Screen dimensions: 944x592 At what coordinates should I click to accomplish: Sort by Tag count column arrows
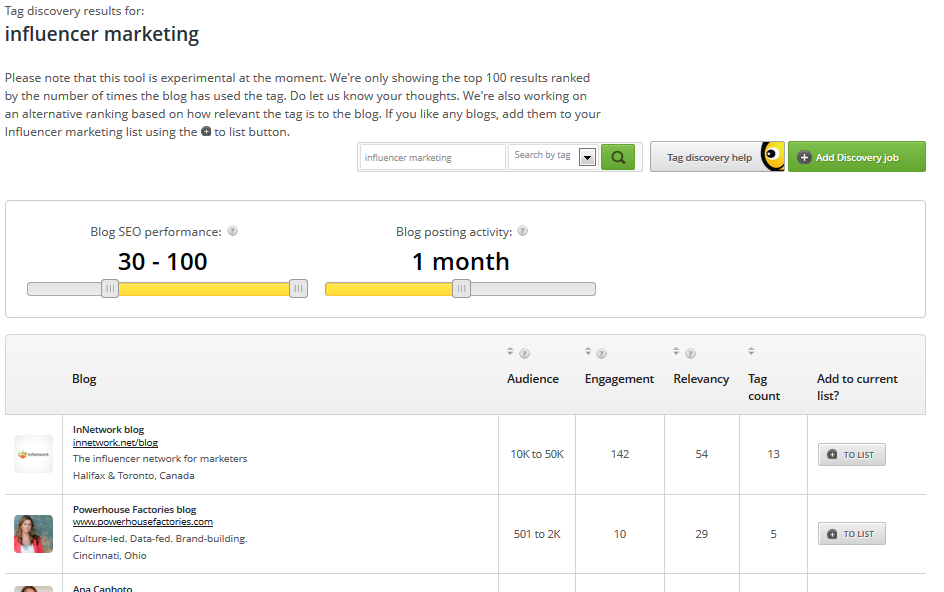point(751,351)
